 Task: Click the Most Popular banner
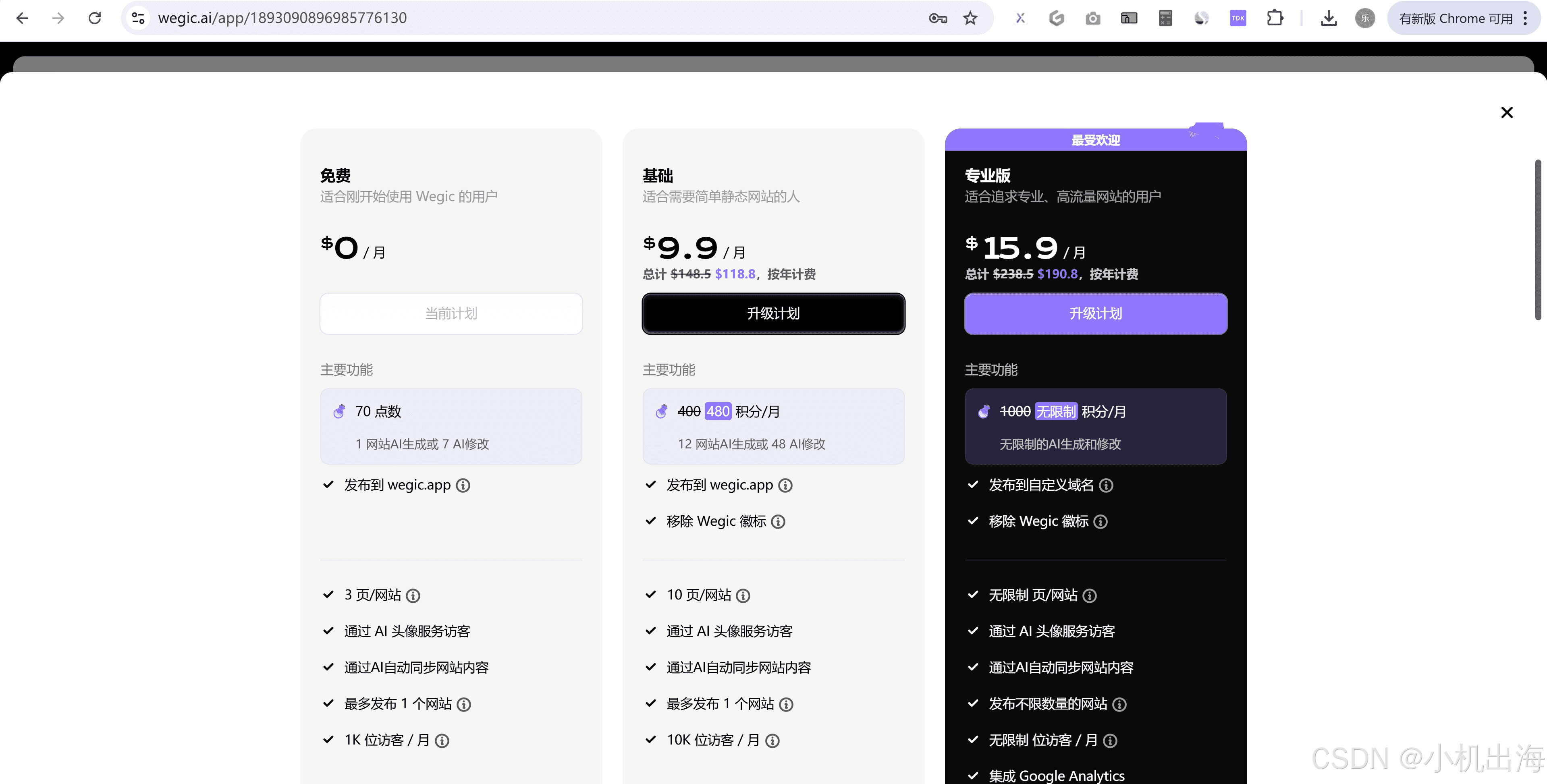(x=1095, y=140)
